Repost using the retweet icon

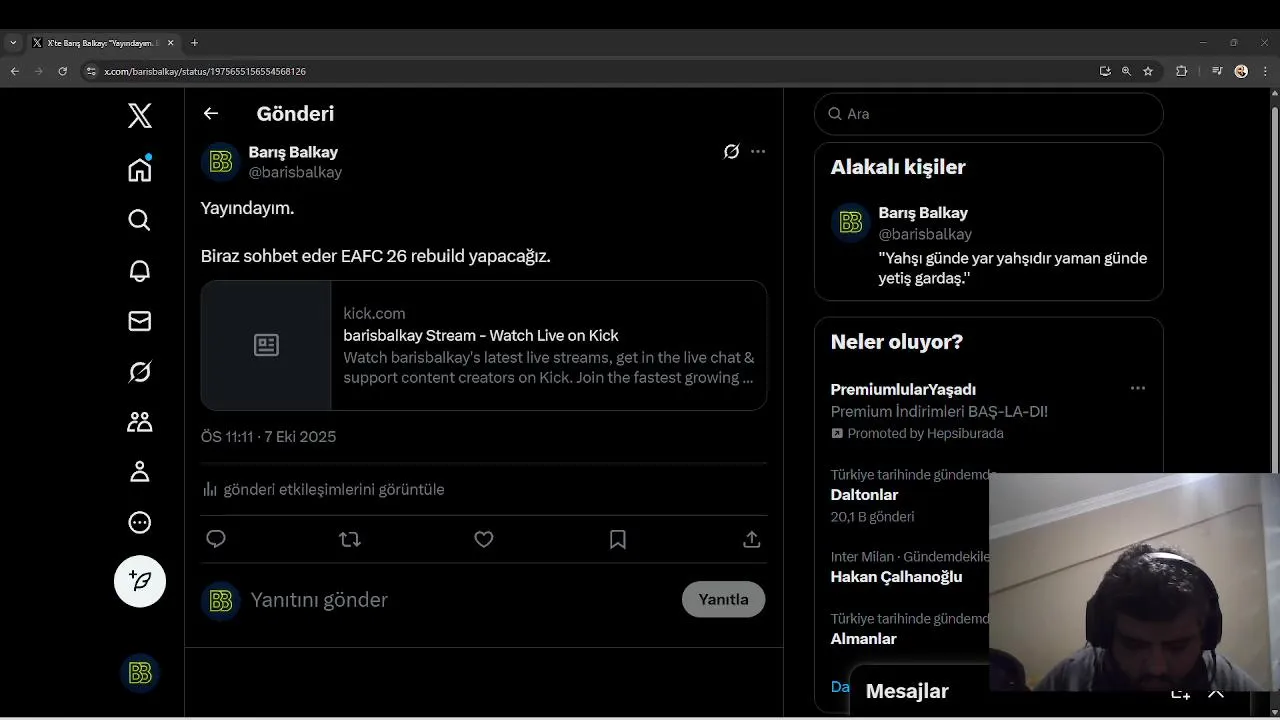pos(350,539)
